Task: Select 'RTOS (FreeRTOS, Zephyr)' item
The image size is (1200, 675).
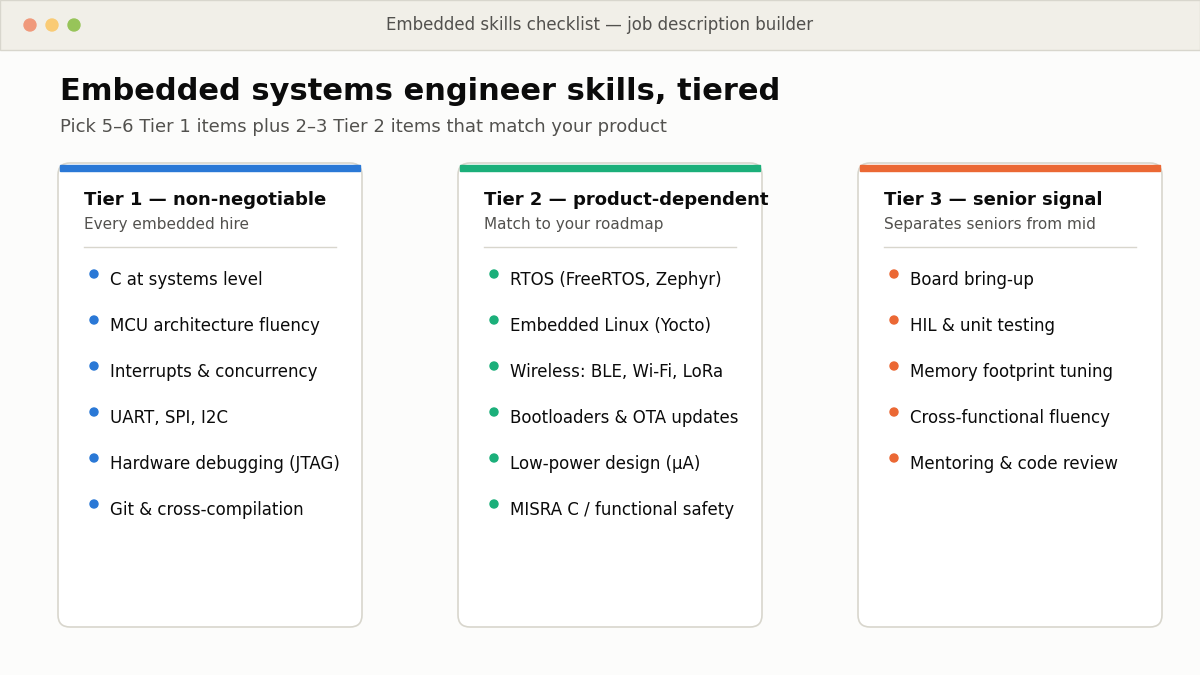Action: [x=615, y=280]
